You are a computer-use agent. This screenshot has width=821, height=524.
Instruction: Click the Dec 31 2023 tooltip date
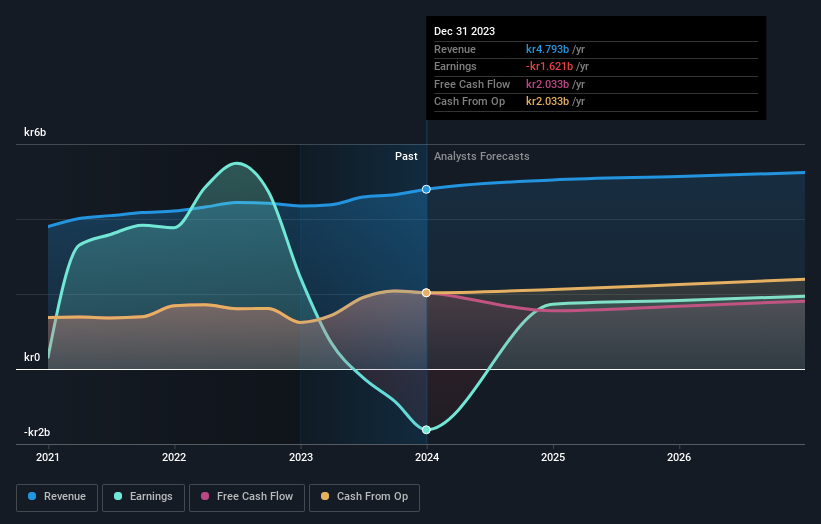click(x=464, y=31)
